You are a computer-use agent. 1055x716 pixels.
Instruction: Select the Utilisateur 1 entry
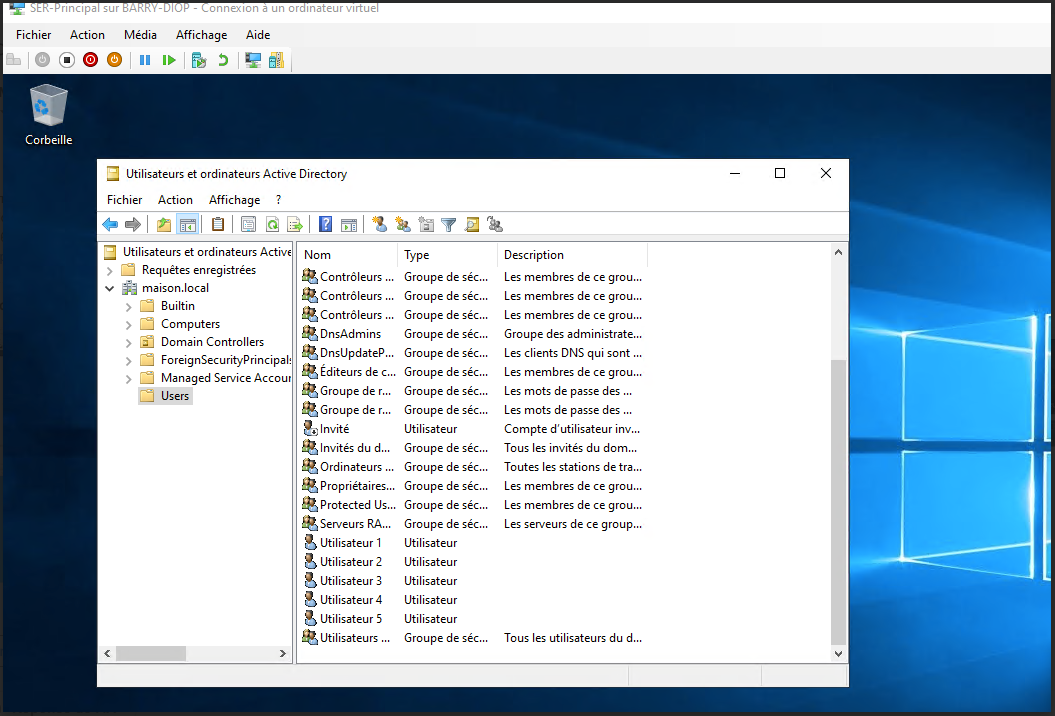(472, 542)
